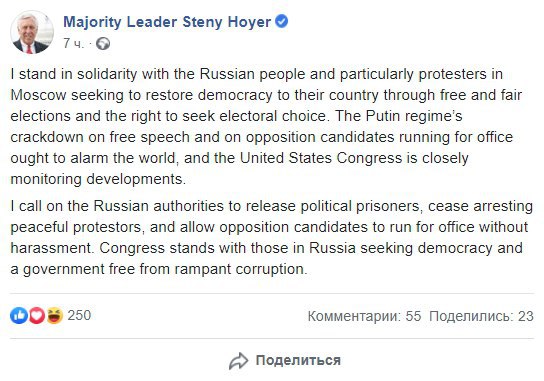Viewport: 544px width, 381px height.
Task: Click the word 'Moscow' in the post
Action: coord(38,95)
